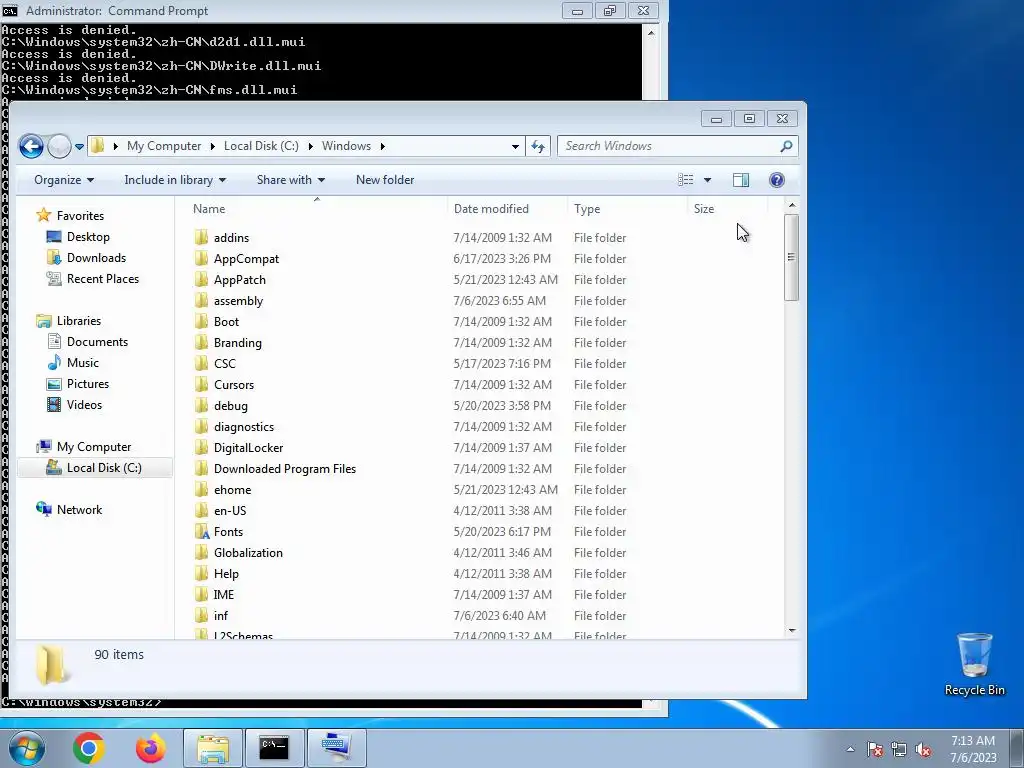The image size is (1024, 768).
Task: Open the Windows Start button
Action: [25, 748]
